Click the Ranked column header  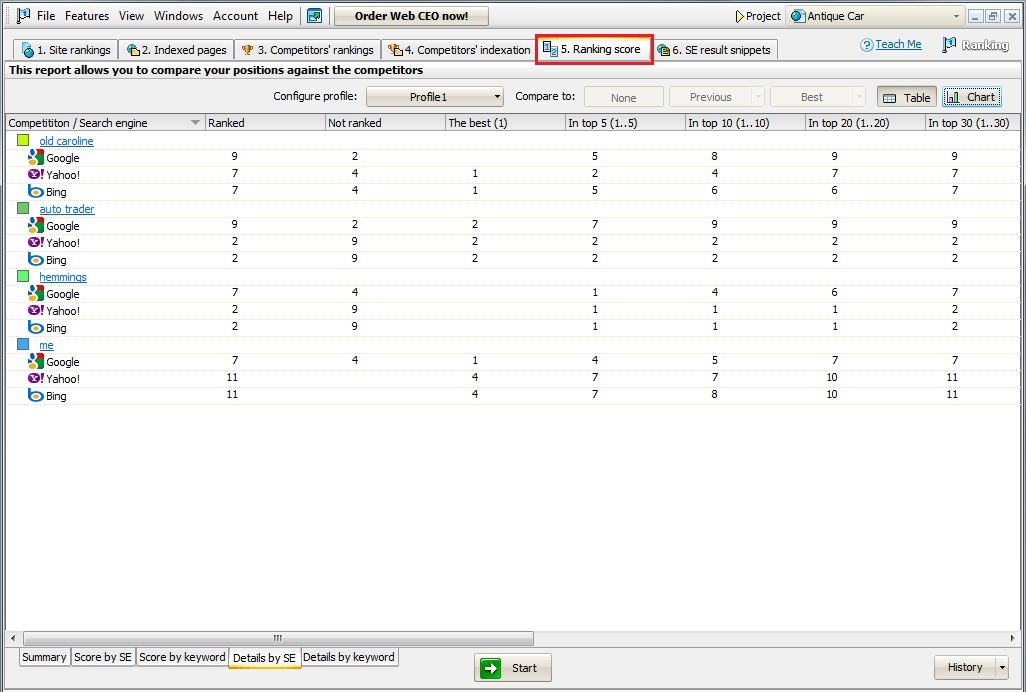coord(265,123)
